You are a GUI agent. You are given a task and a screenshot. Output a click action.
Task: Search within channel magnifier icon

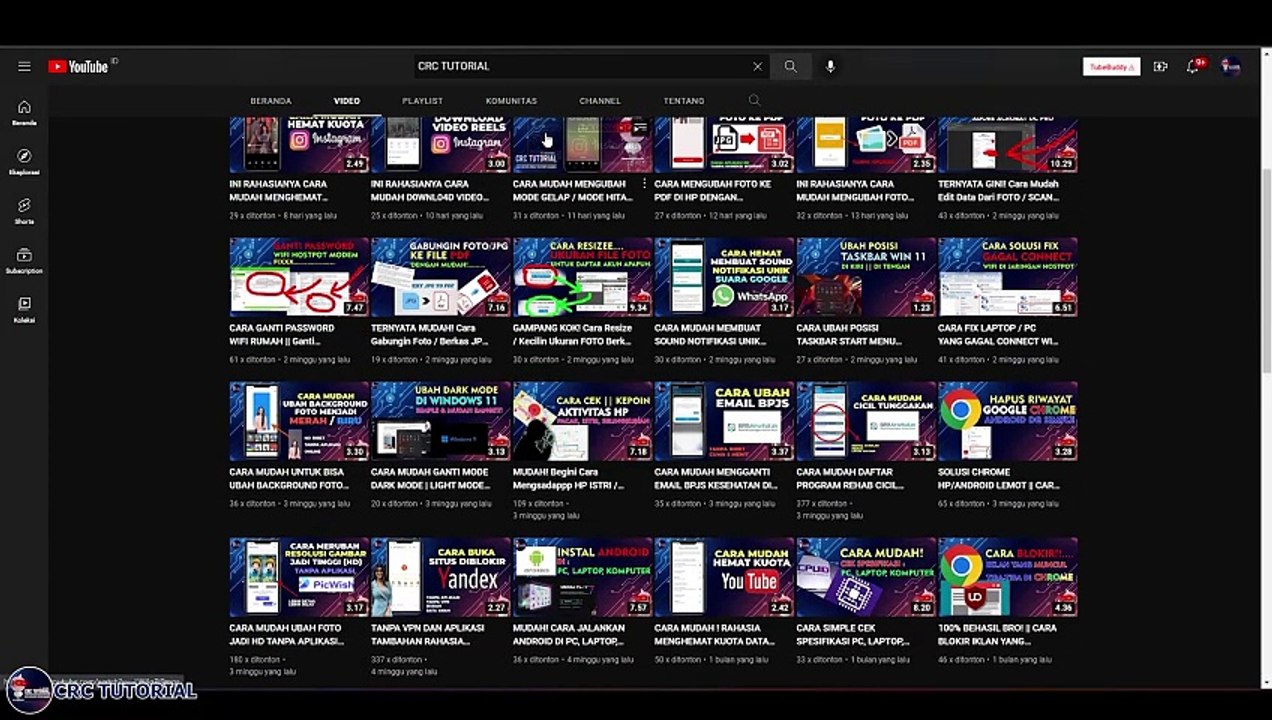[754, 101]
